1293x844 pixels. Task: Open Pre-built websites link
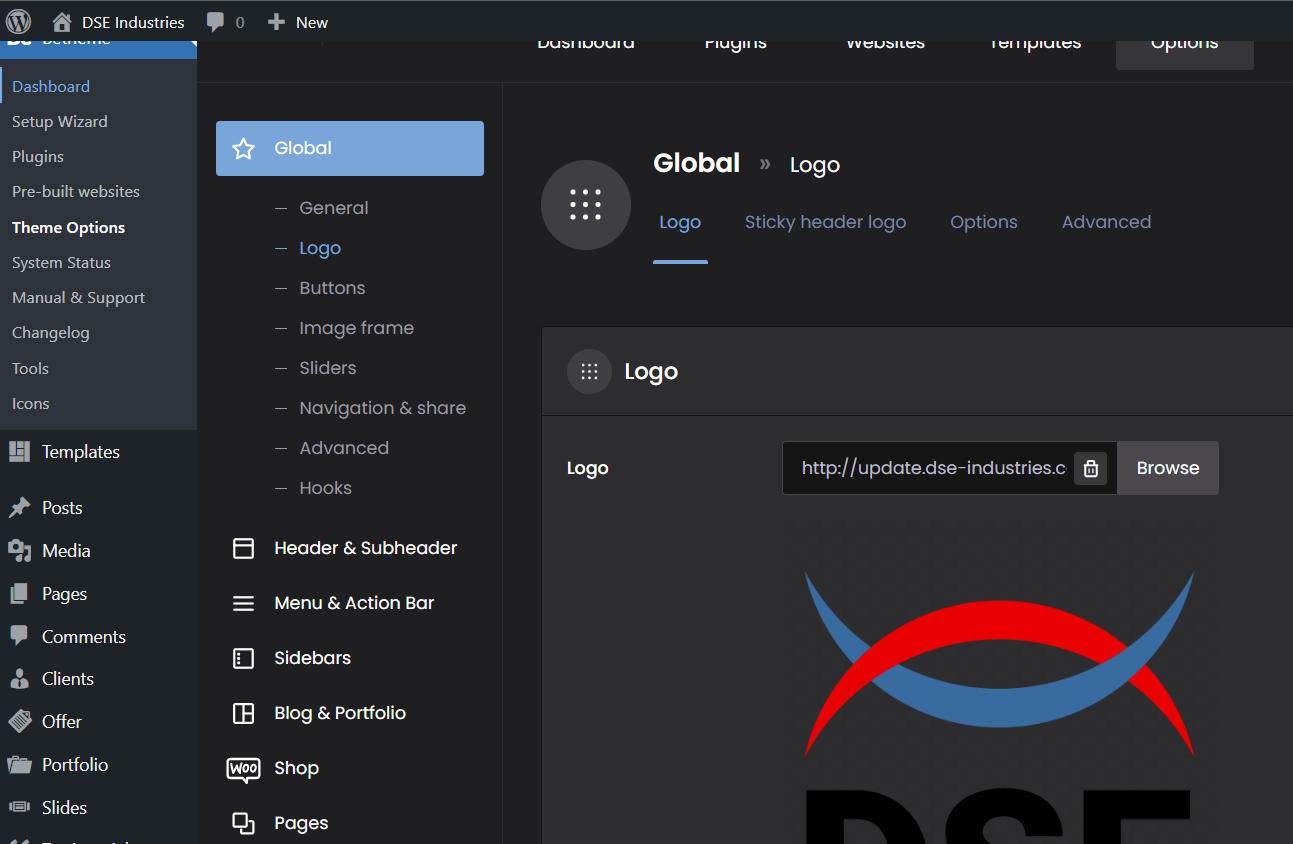coord(76,191)
